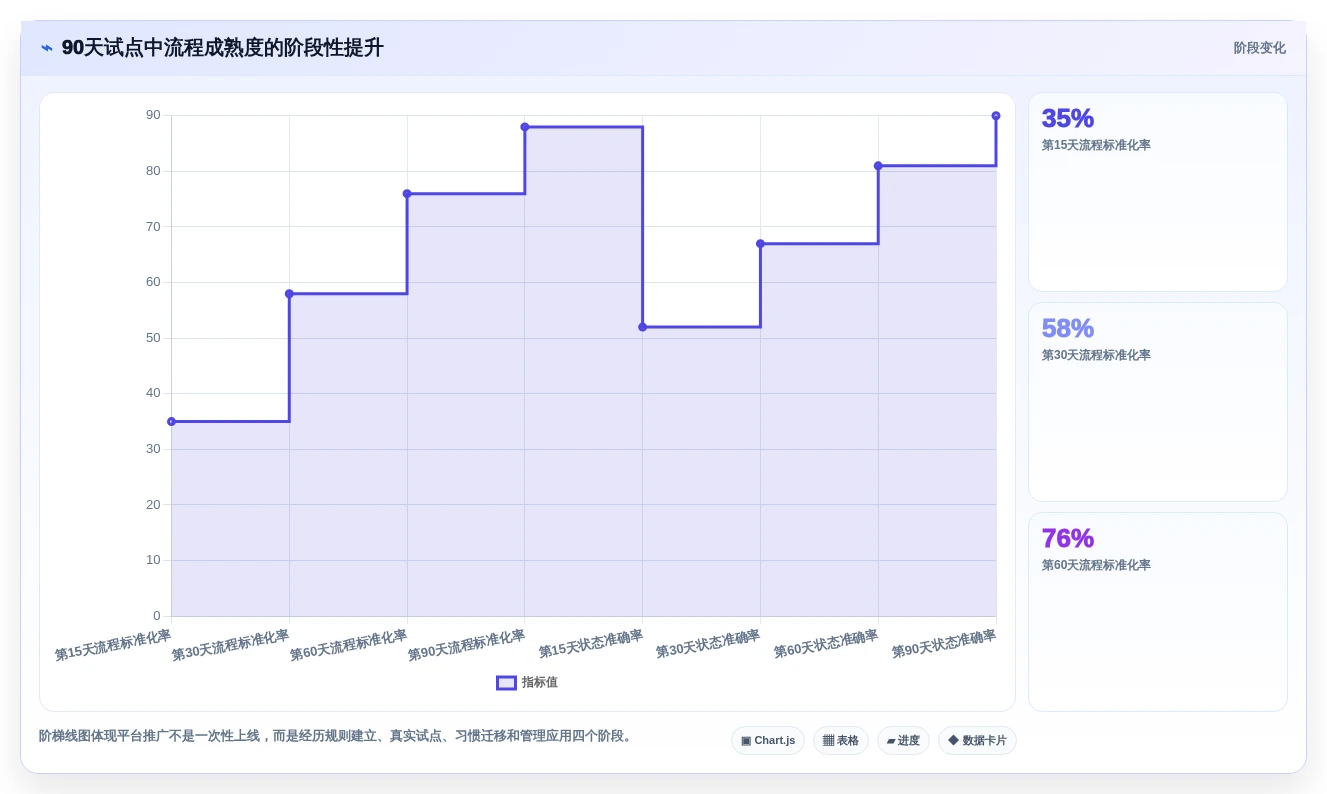The width and height of the screenshot is (1327, 794).
Task: Click the data point at value 52
Action: click(x=643, y=327)
